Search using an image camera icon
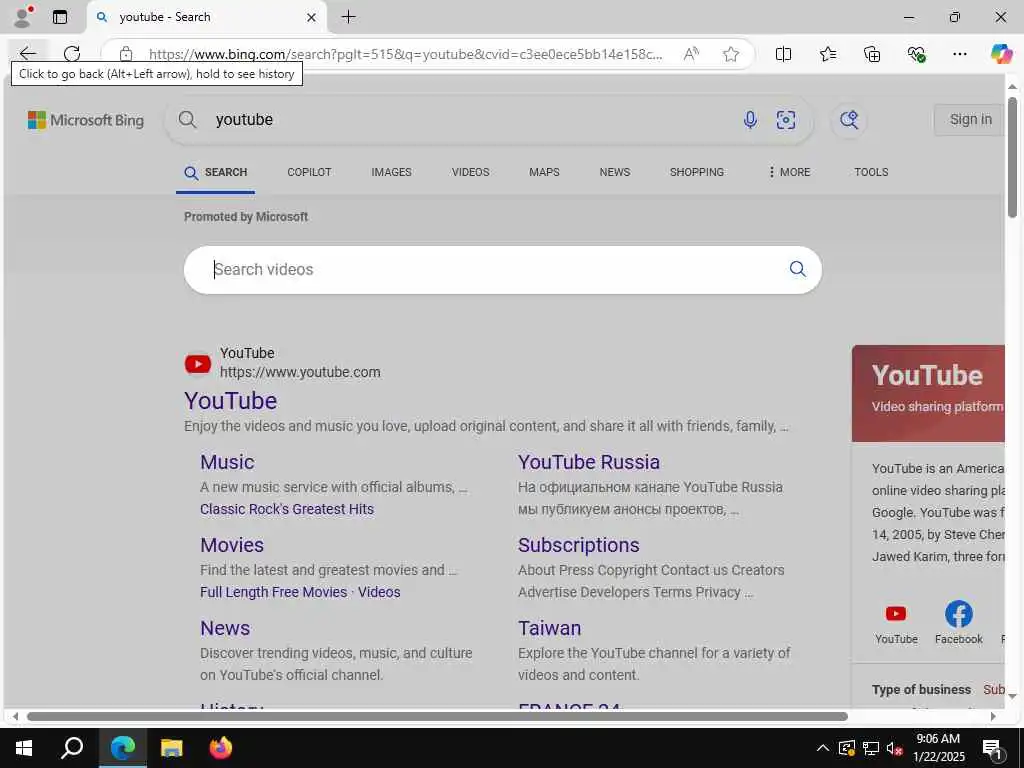The image size is (1024, 768). click(x=786, y=120)
